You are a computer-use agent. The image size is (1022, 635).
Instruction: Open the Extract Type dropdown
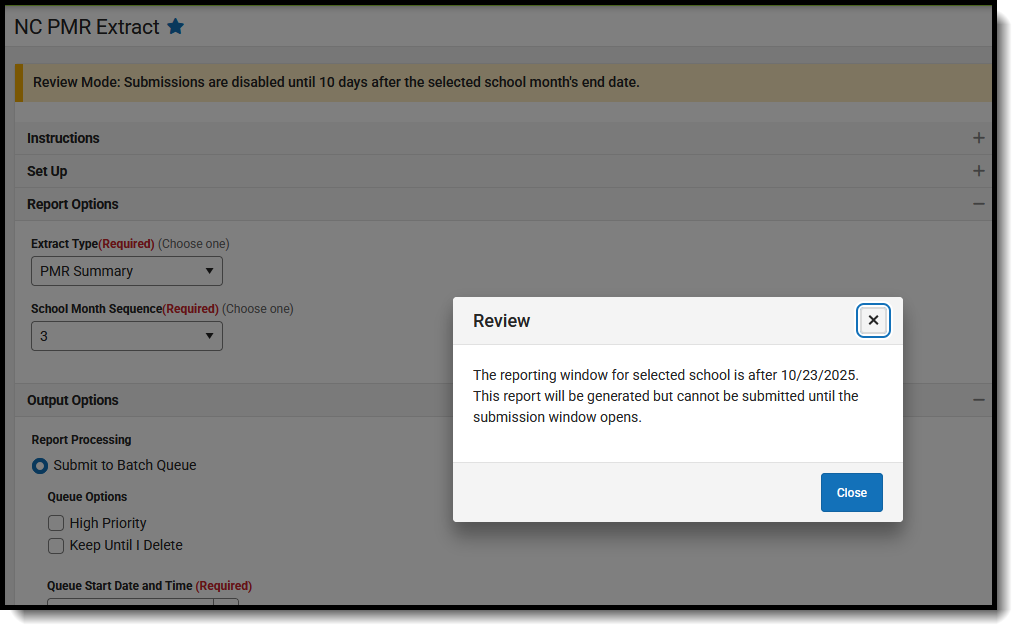(126, 271)
